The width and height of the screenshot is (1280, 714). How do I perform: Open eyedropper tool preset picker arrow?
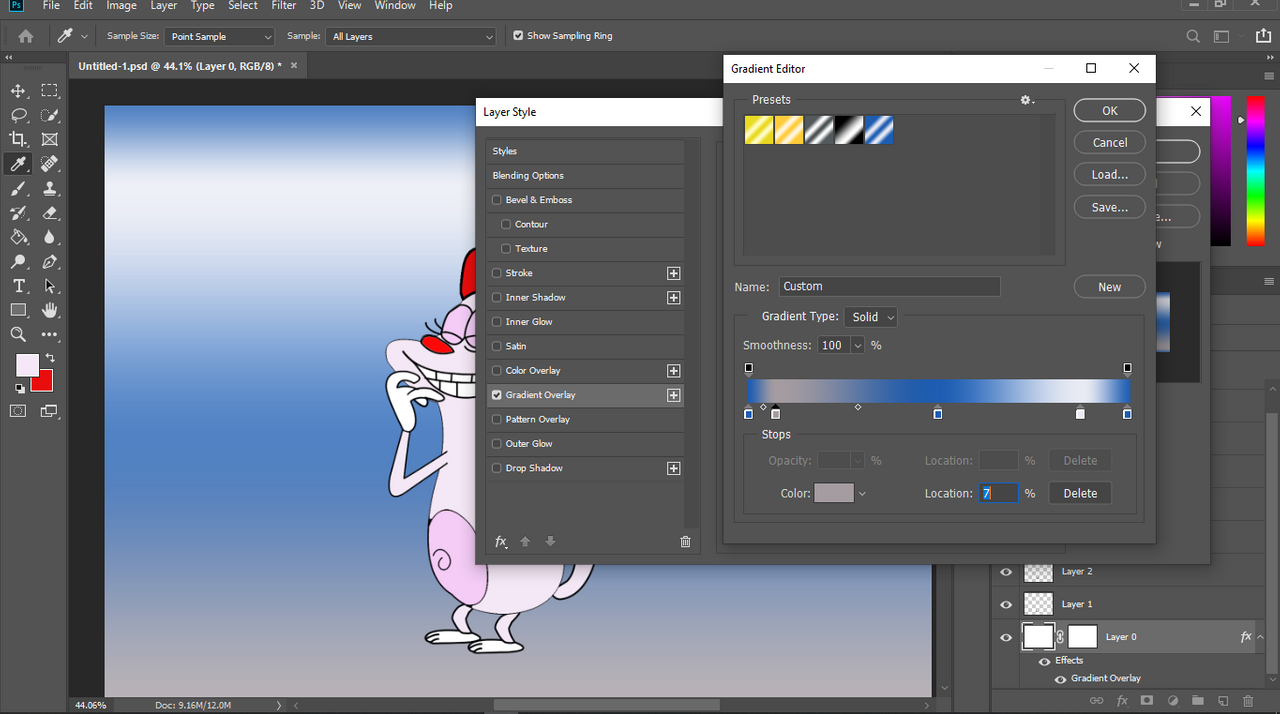[x=84, y=36]
